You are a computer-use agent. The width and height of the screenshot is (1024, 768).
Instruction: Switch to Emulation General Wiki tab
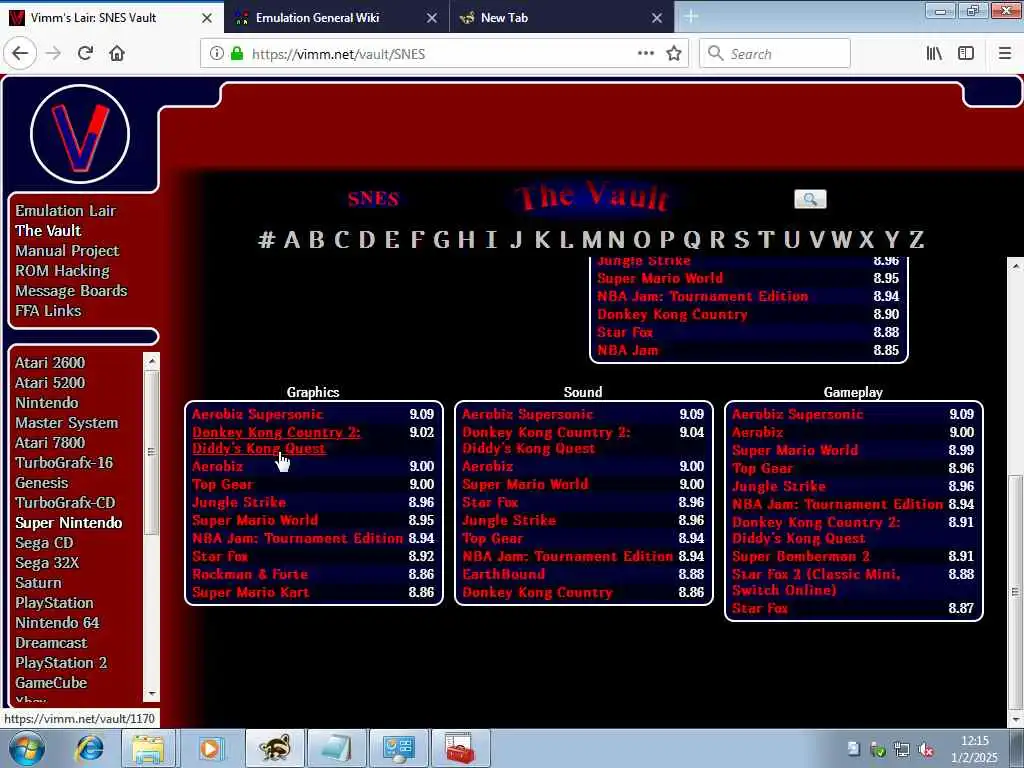[x=318, y=18]
